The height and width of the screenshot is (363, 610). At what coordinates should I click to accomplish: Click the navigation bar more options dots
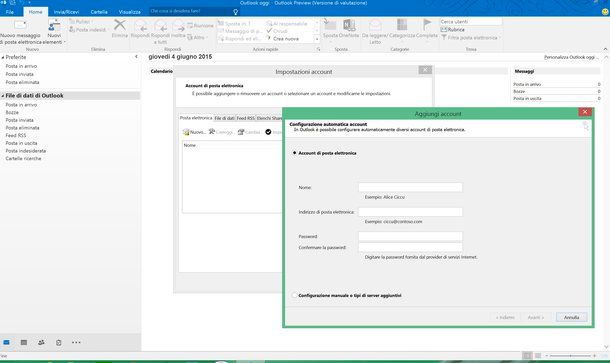[x=76, y=342]
